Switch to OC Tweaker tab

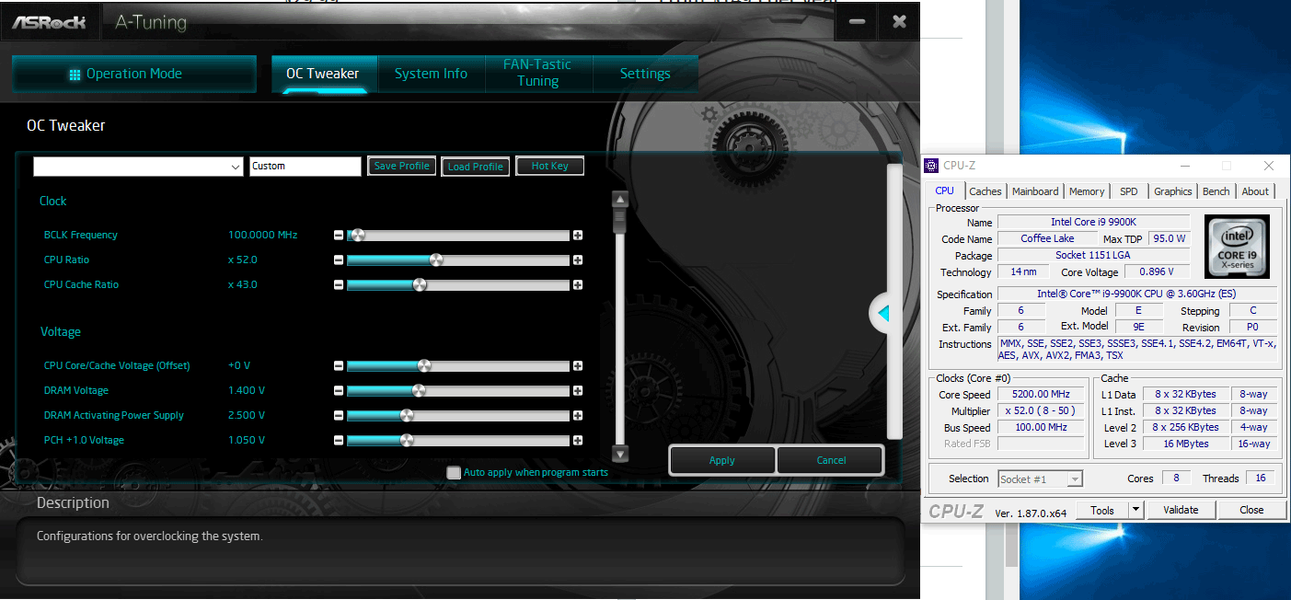tap(322, 74)
